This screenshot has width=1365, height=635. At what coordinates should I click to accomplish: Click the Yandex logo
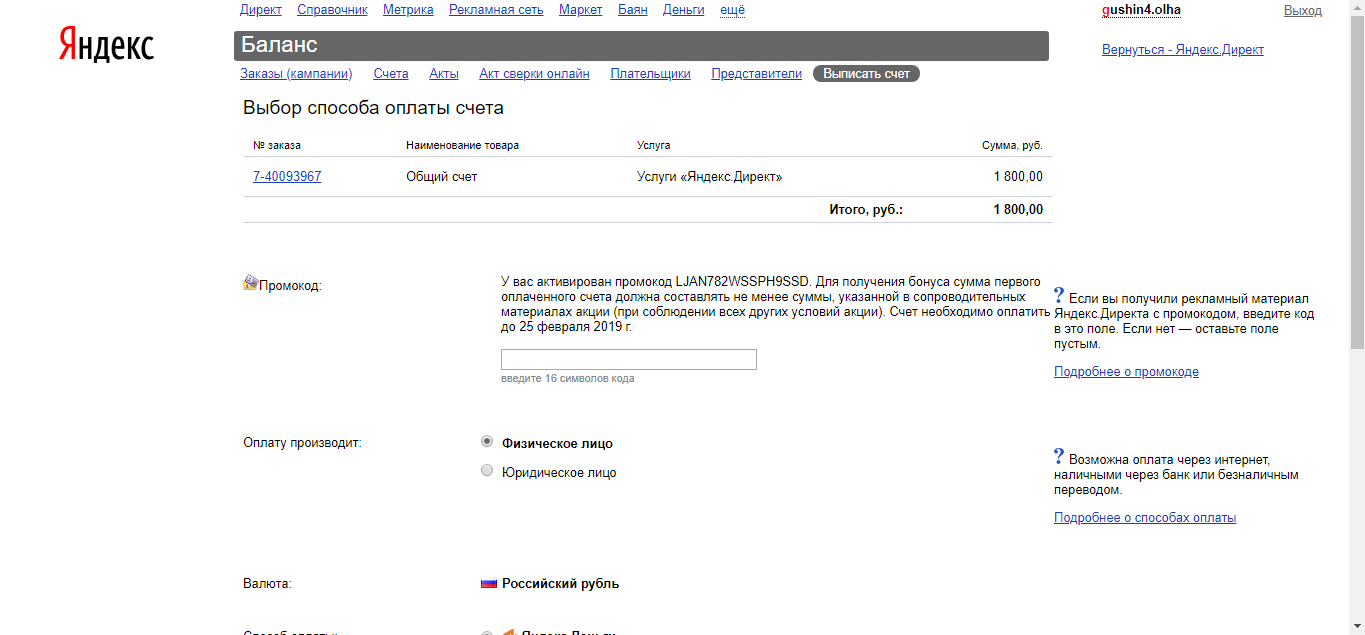[x=106, y=46]
